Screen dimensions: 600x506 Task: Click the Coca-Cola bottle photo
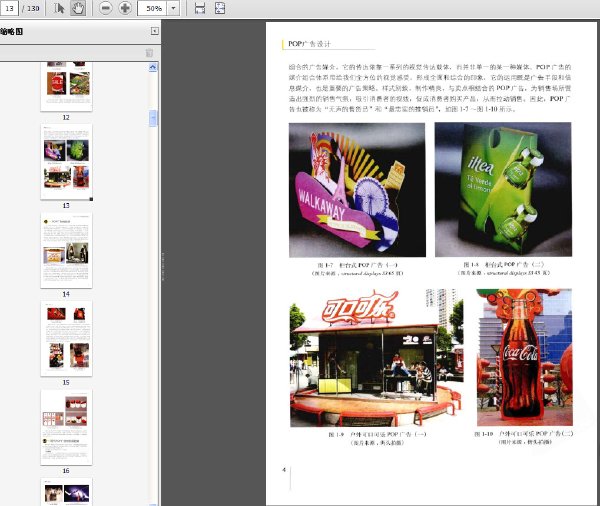point(525,357)
